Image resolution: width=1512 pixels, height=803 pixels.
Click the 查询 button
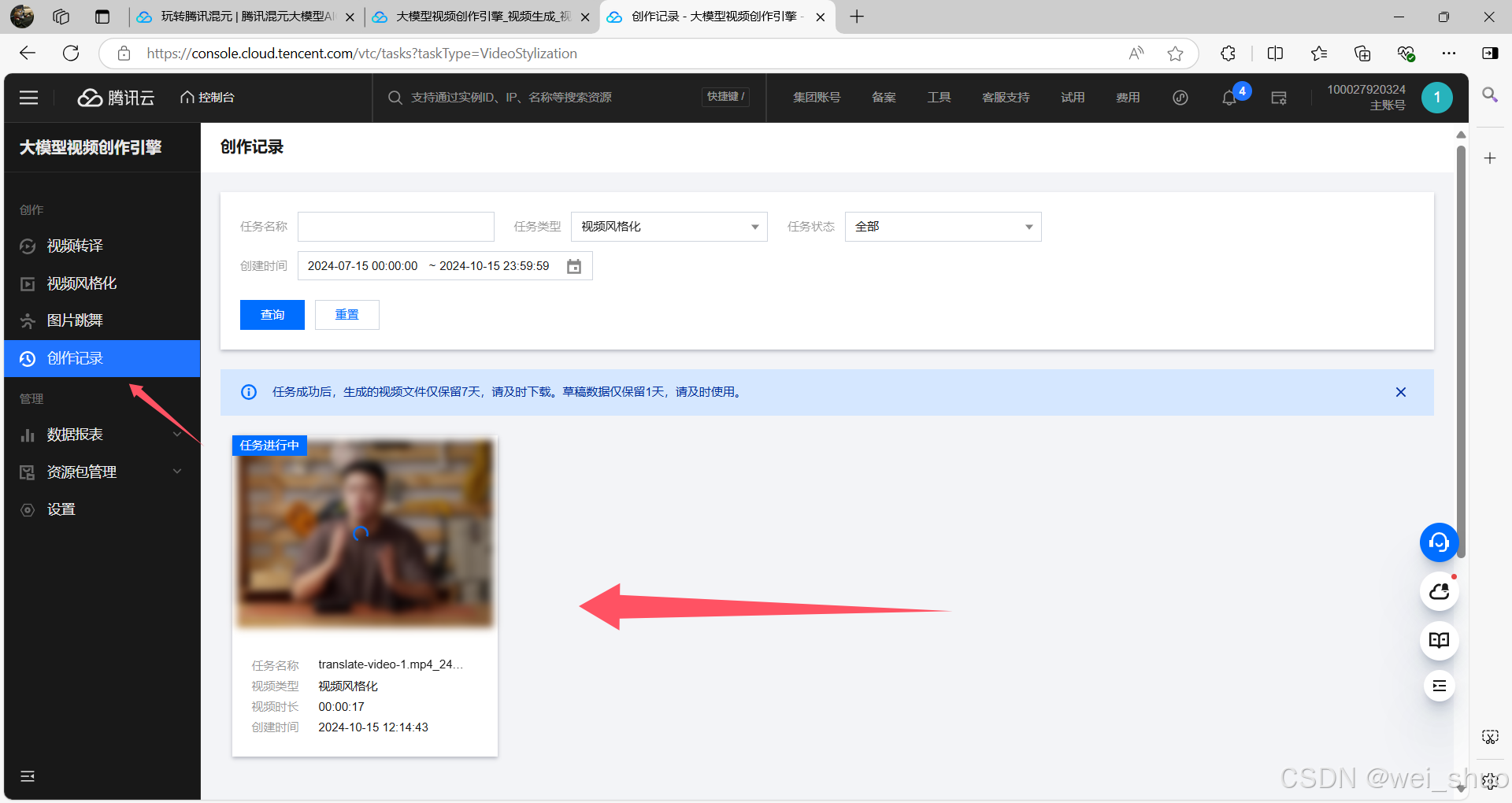pos(272,315)
